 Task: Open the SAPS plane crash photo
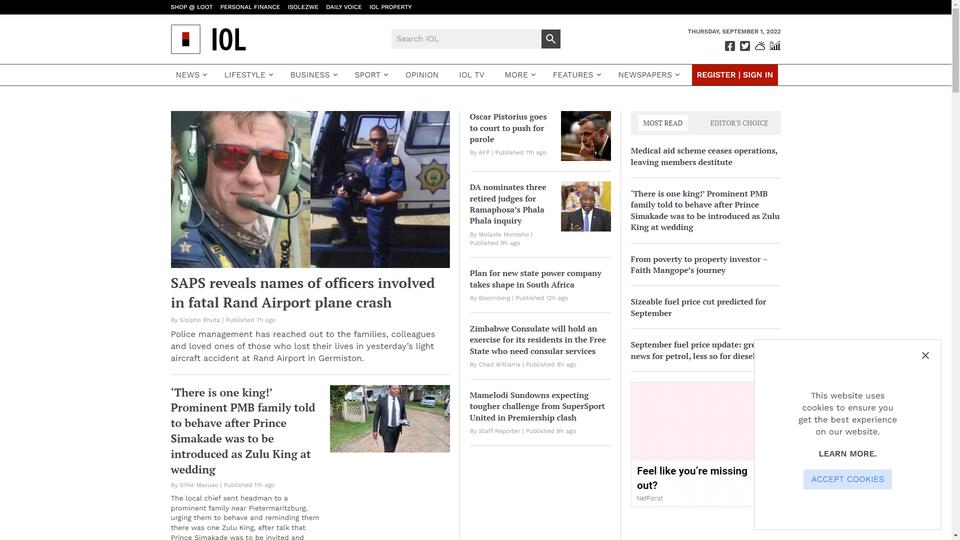tap(310, 189)
